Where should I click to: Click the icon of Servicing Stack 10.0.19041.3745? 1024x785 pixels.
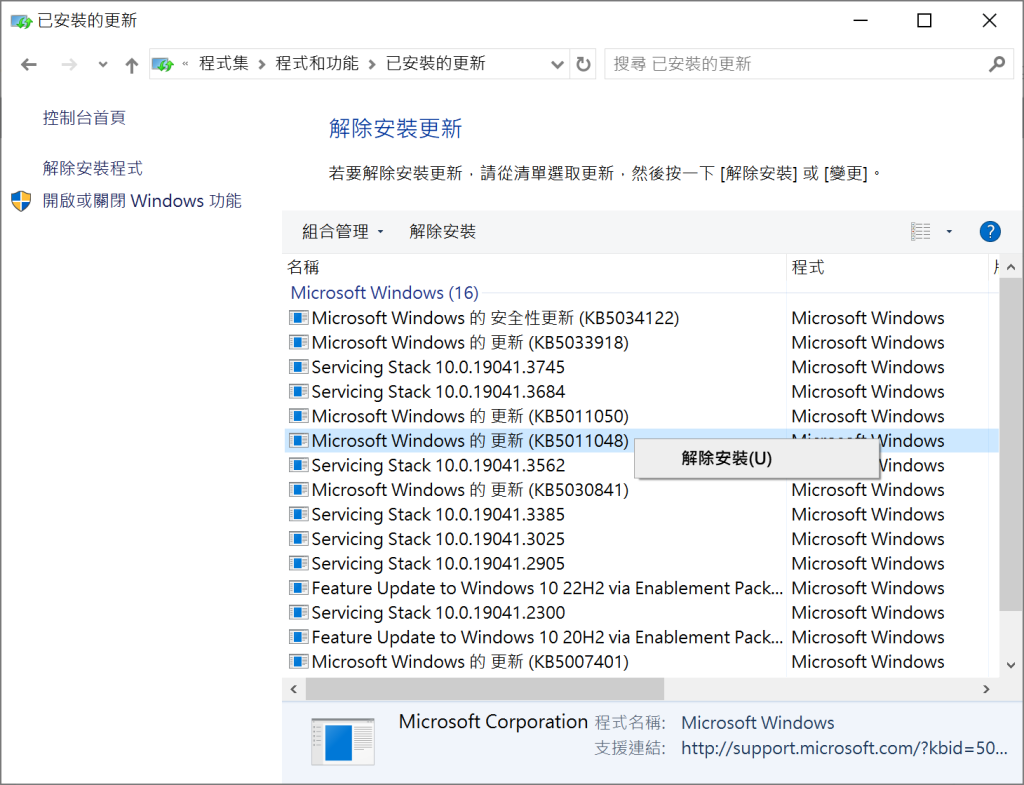(x=298, y=367)
